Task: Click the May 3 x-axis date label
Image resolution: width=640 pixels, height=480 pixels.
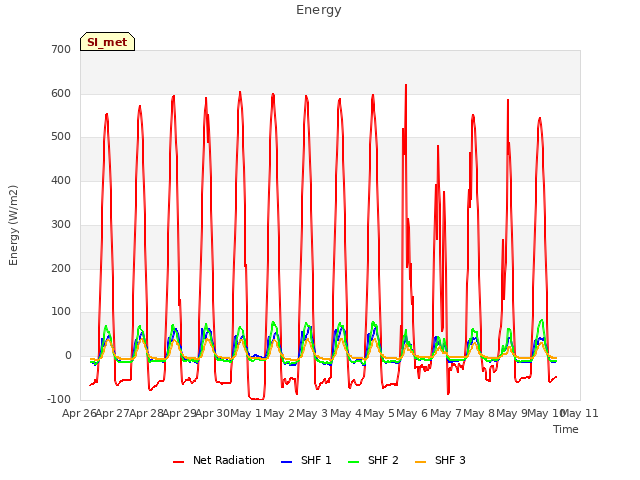Action: pos(312,413)
